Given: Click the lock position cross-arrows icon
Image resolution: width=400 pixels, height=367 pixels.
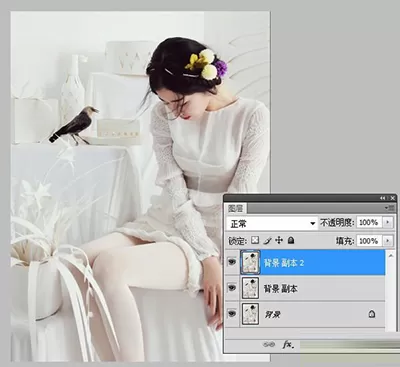Looking at the screenshot, I should pyautogui.click(x=279, y=240).
